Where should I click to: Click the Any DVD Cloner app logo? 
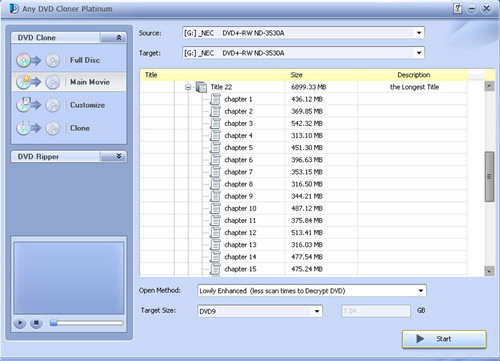coord(14,9)
